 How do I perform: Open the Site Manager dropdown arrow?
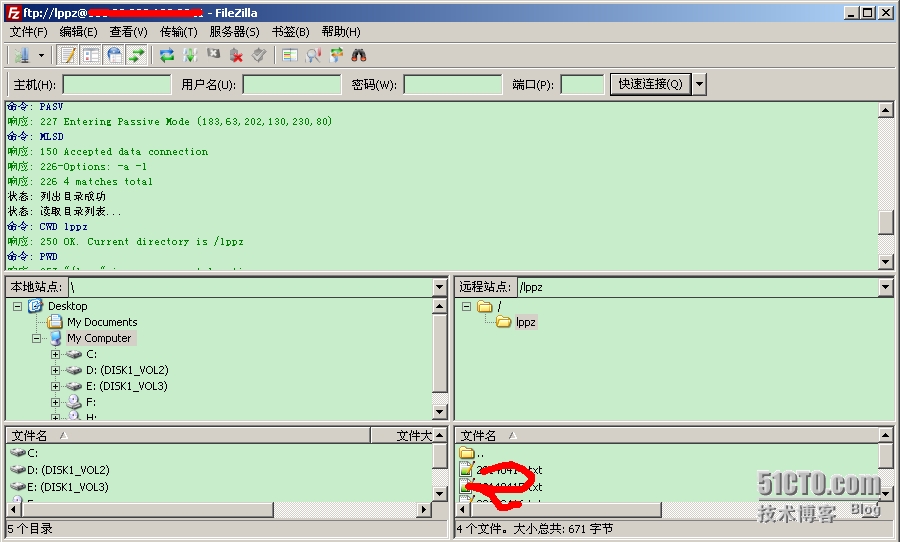(41, 56)
